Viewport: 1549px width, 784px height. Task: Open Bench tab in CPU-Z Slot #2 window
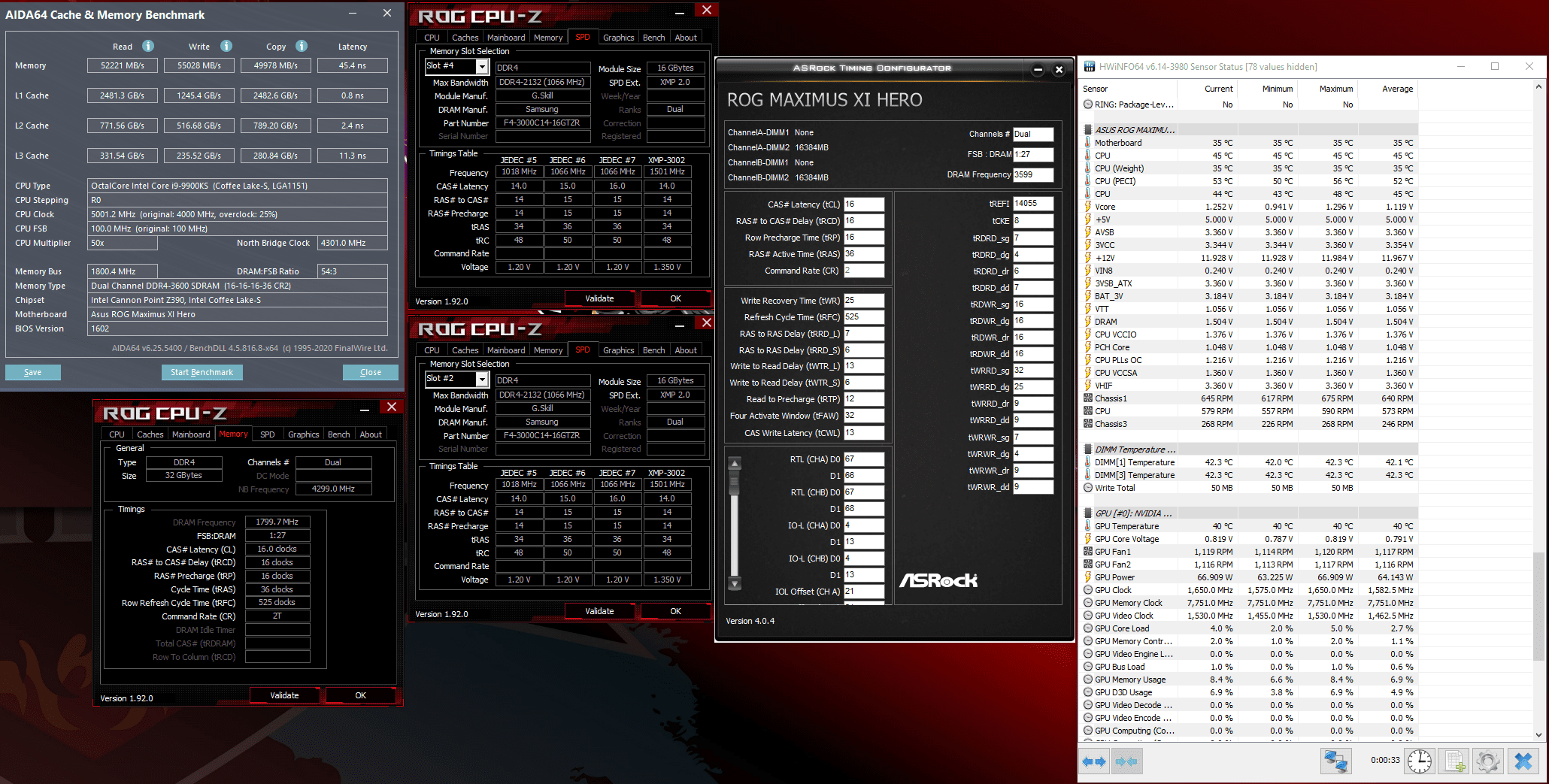click(x=653, y=350)
